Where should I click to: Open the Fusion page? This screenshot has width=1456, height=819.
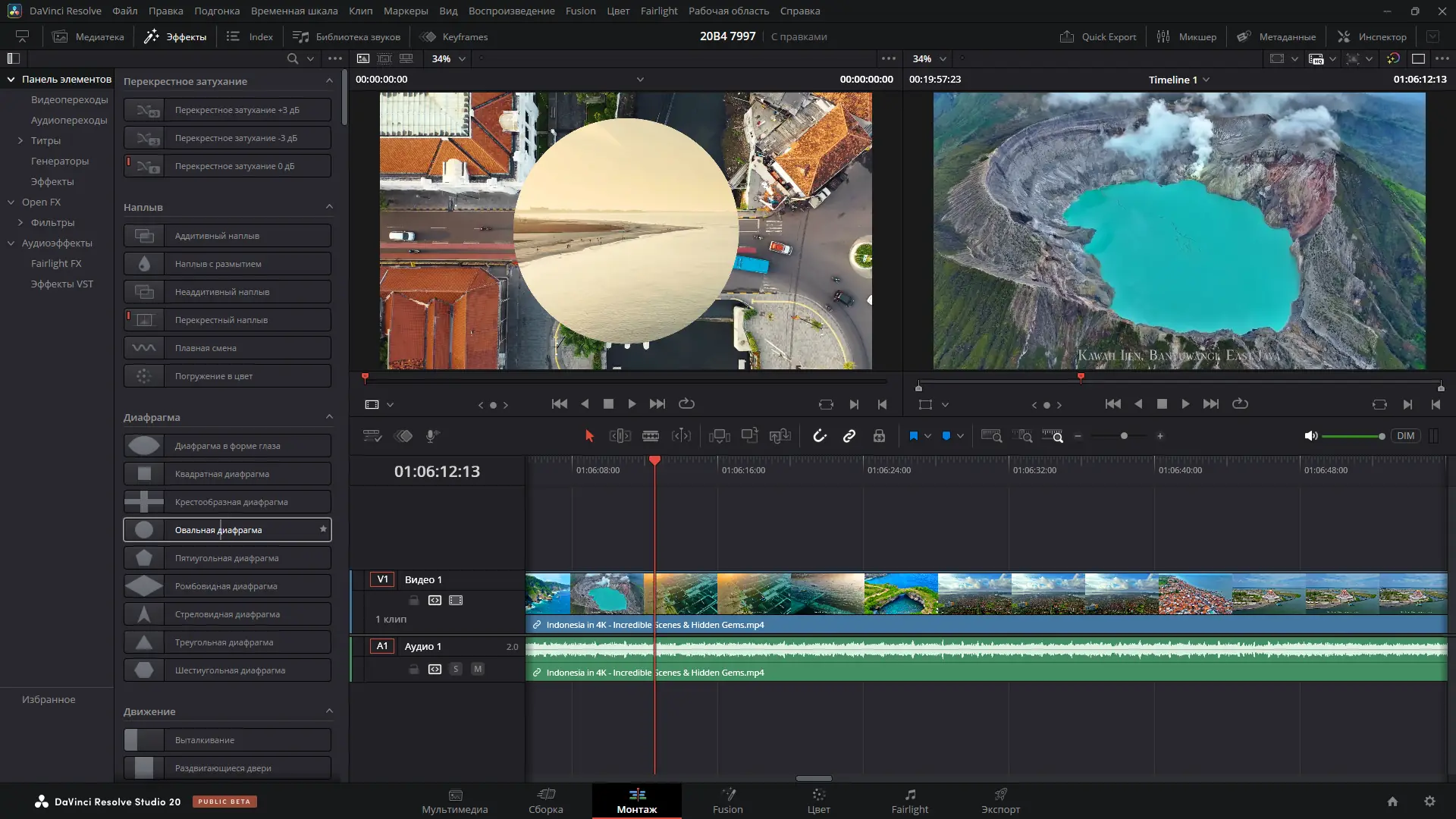pos(727,801)
